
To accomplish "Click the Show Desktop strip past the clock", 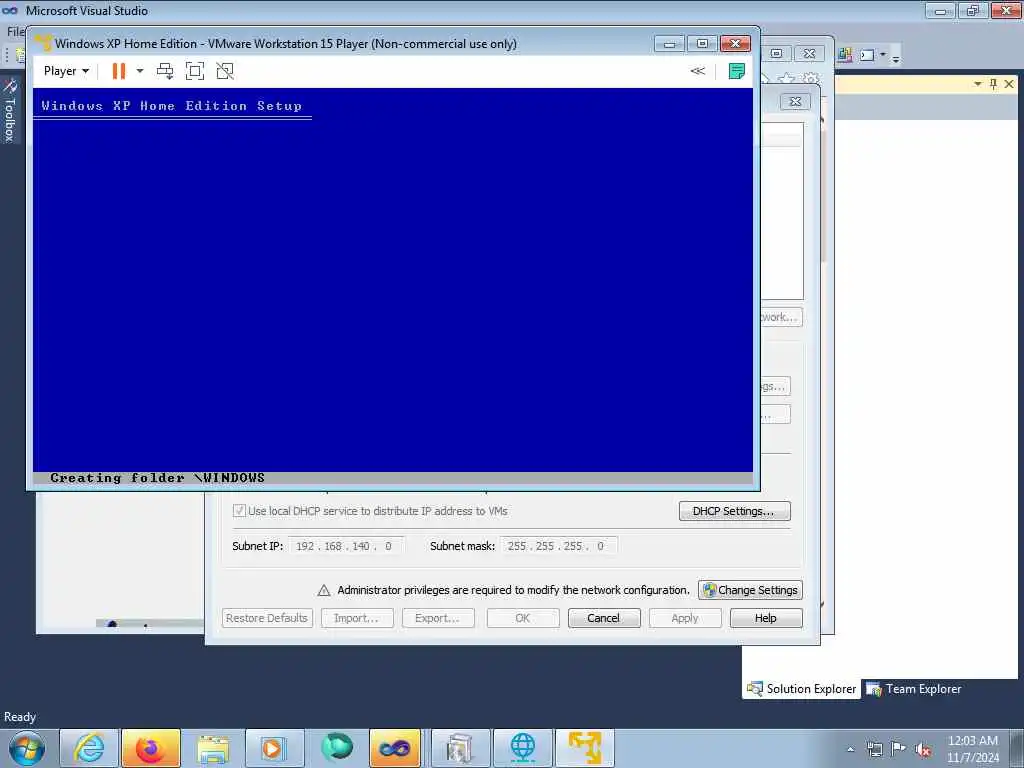I will (1016, 748).
